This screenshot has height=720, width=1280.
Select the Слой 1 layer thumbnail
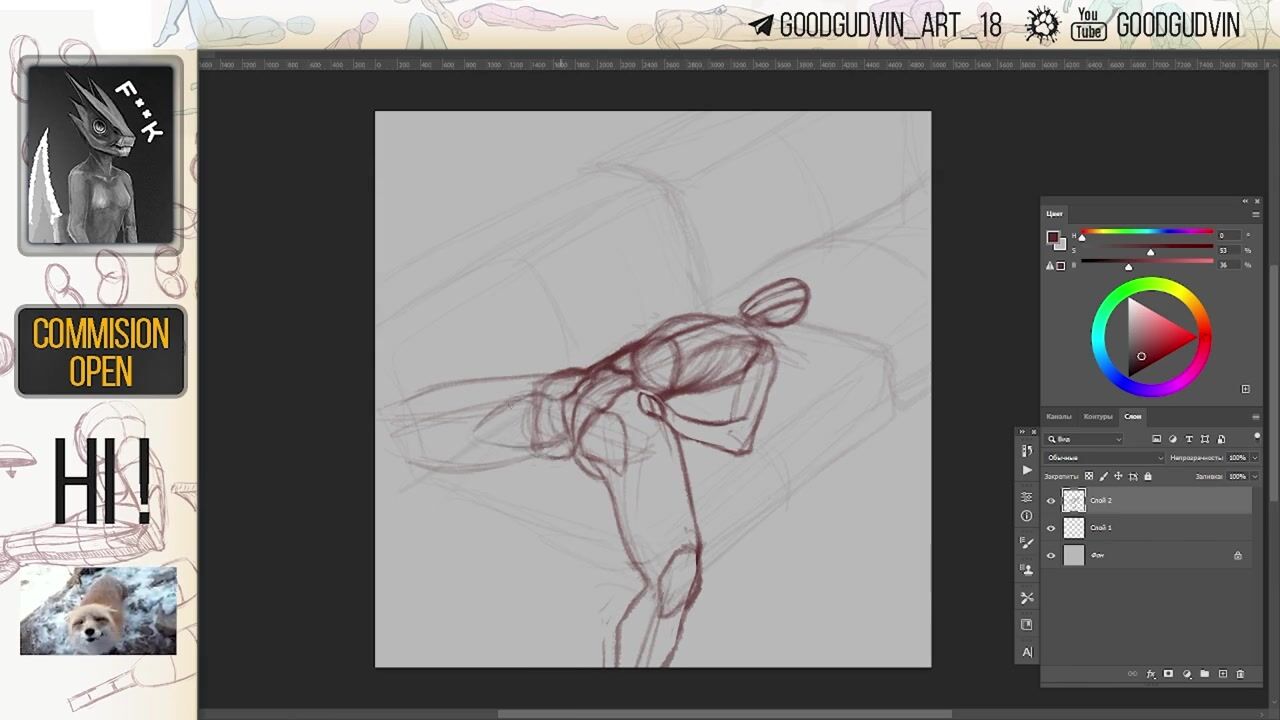coord(1074,528)
